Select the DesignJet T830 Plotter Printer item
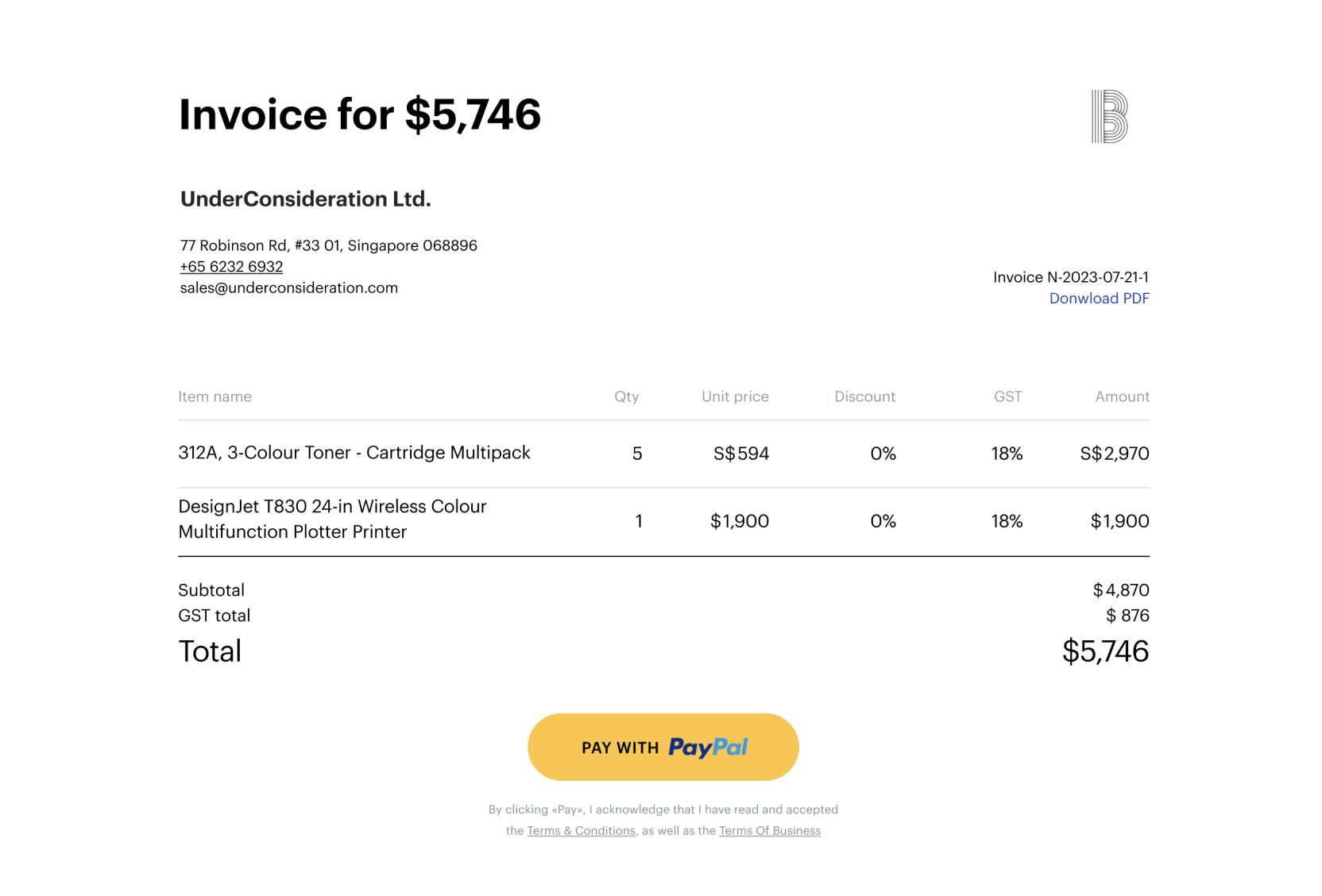1322x896 pixels. tap(332, 519)
